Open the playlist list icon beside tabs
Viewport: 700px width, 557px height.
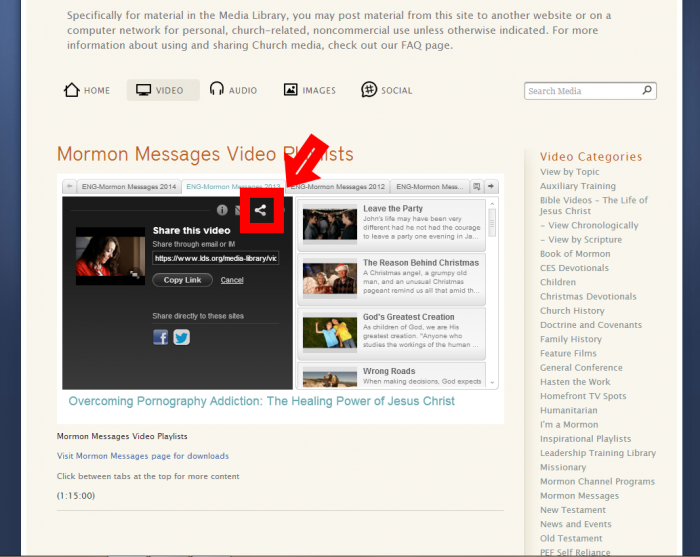[x=477, y=186]
